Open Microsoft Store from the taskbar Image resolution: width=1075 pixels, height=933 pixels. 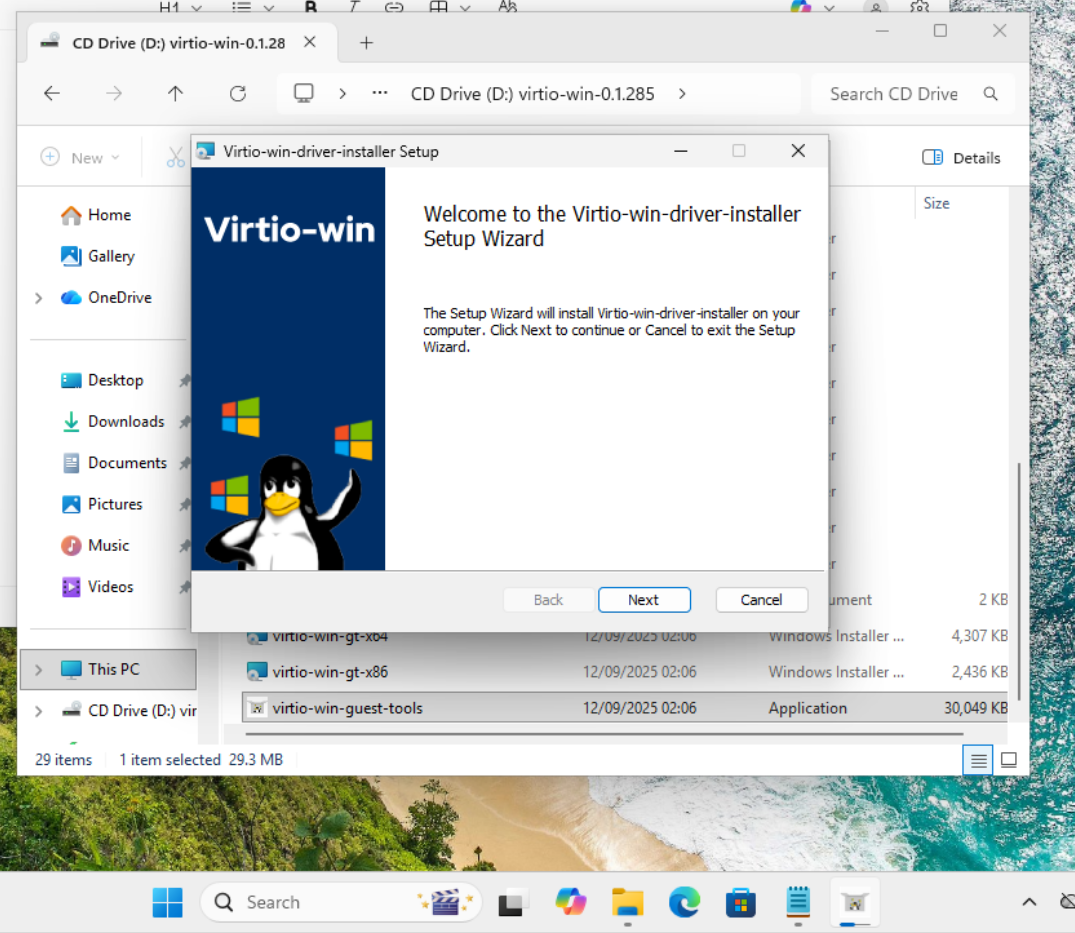pyautogui.click(x=741, y=902)
